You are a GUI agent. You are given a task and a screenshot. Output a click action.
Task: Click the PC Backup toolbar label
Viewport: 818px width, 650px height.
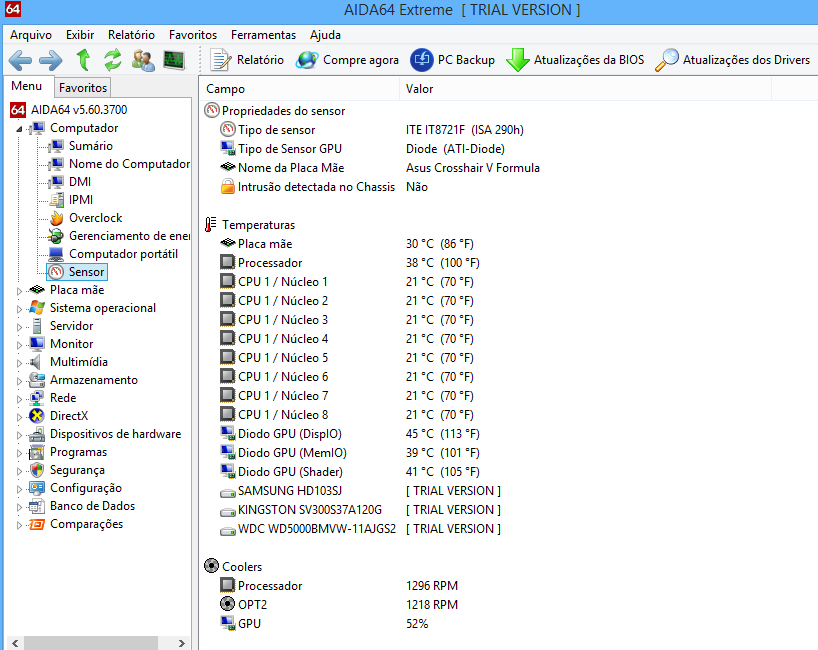[466, 60]
